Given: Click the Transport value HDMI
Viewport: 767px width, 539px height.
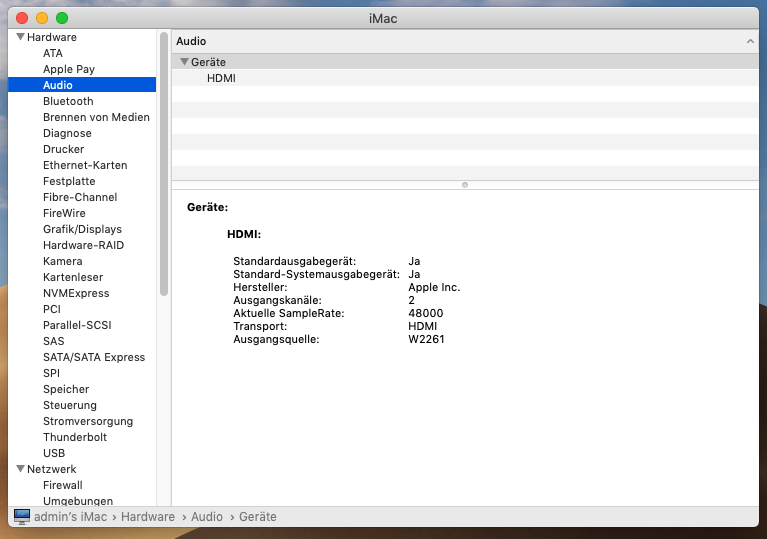Looking at the screenshot, I should pyautogui.click(x=423, y=326).
